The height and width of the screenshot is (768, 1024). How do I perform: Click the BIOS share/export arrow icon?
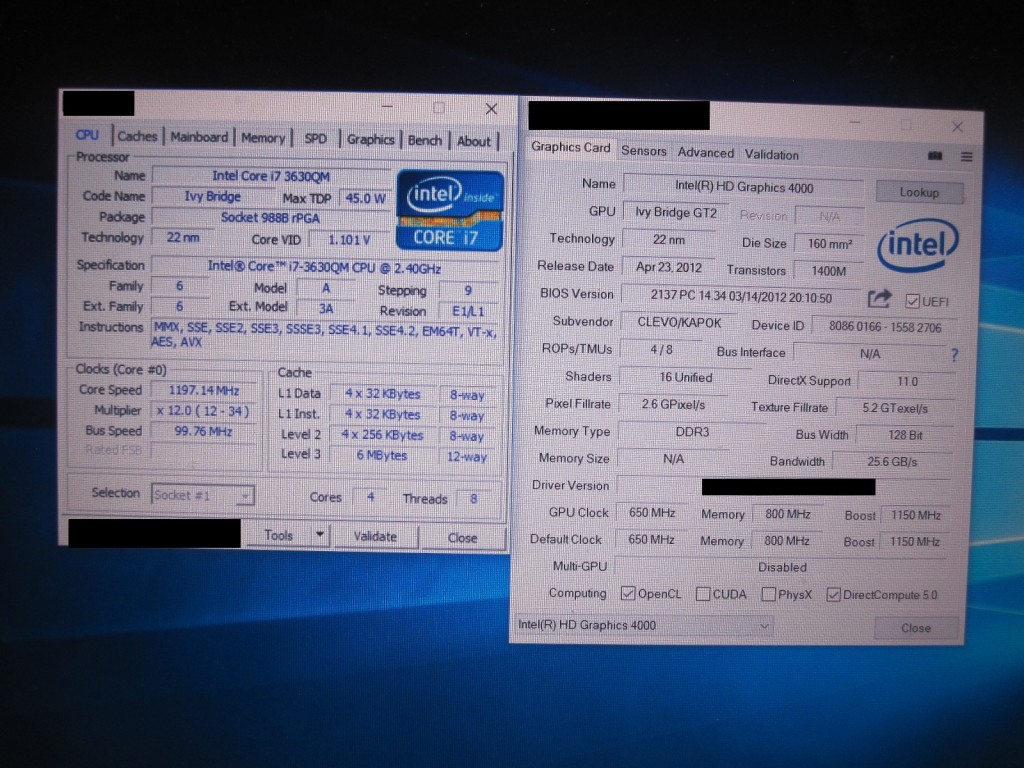(879, 299)
